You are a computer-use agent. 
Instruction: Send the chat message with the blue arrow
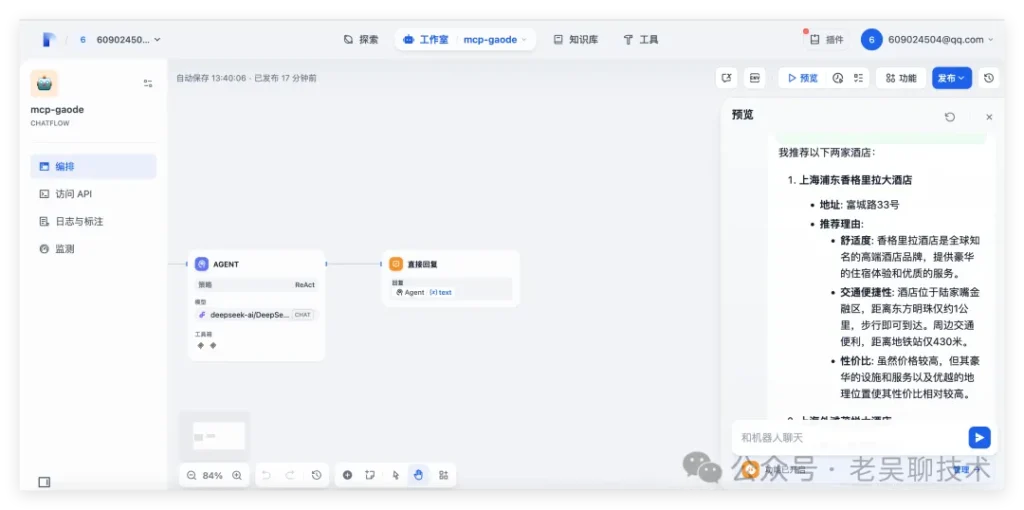[x=979, y=437]
